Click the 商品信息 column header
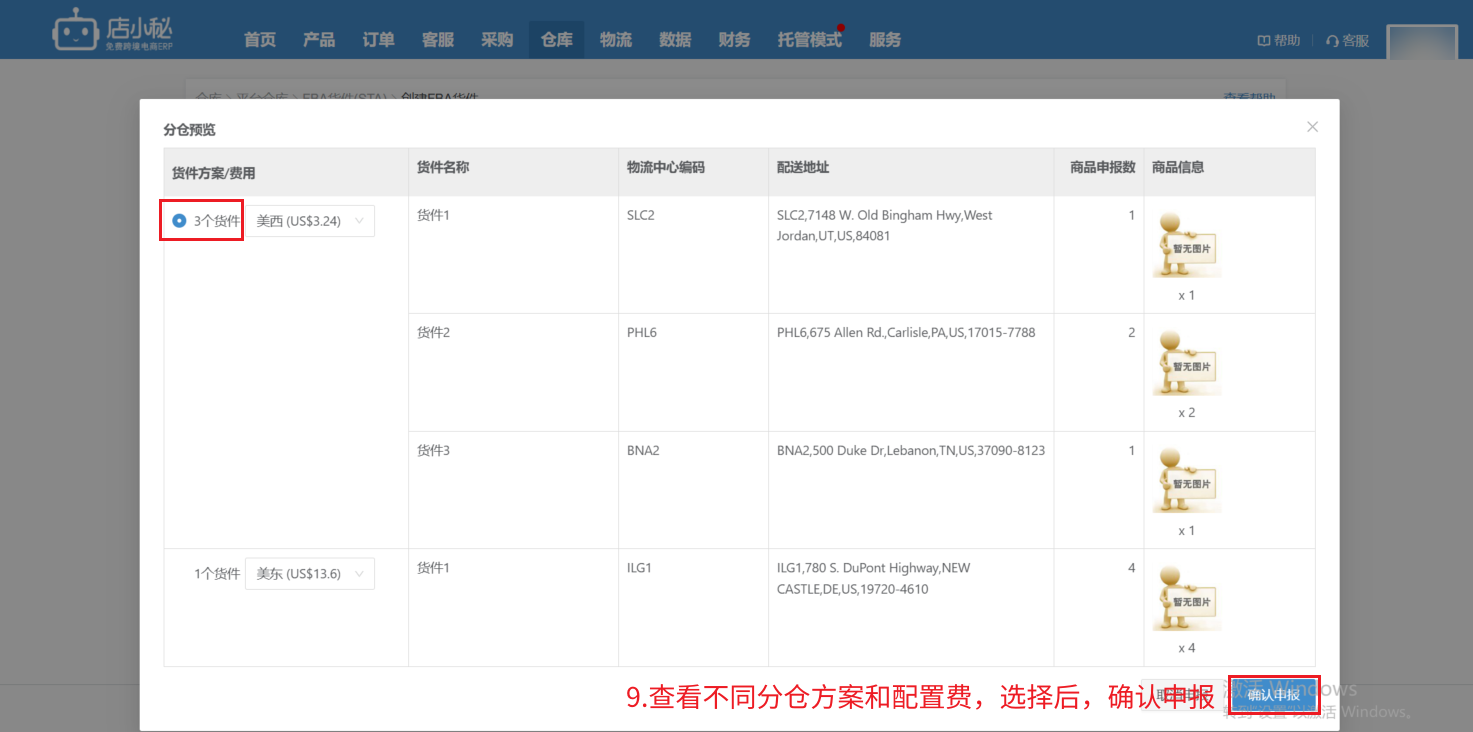This screenshot has width=1473, height=732. [1178, 167]
